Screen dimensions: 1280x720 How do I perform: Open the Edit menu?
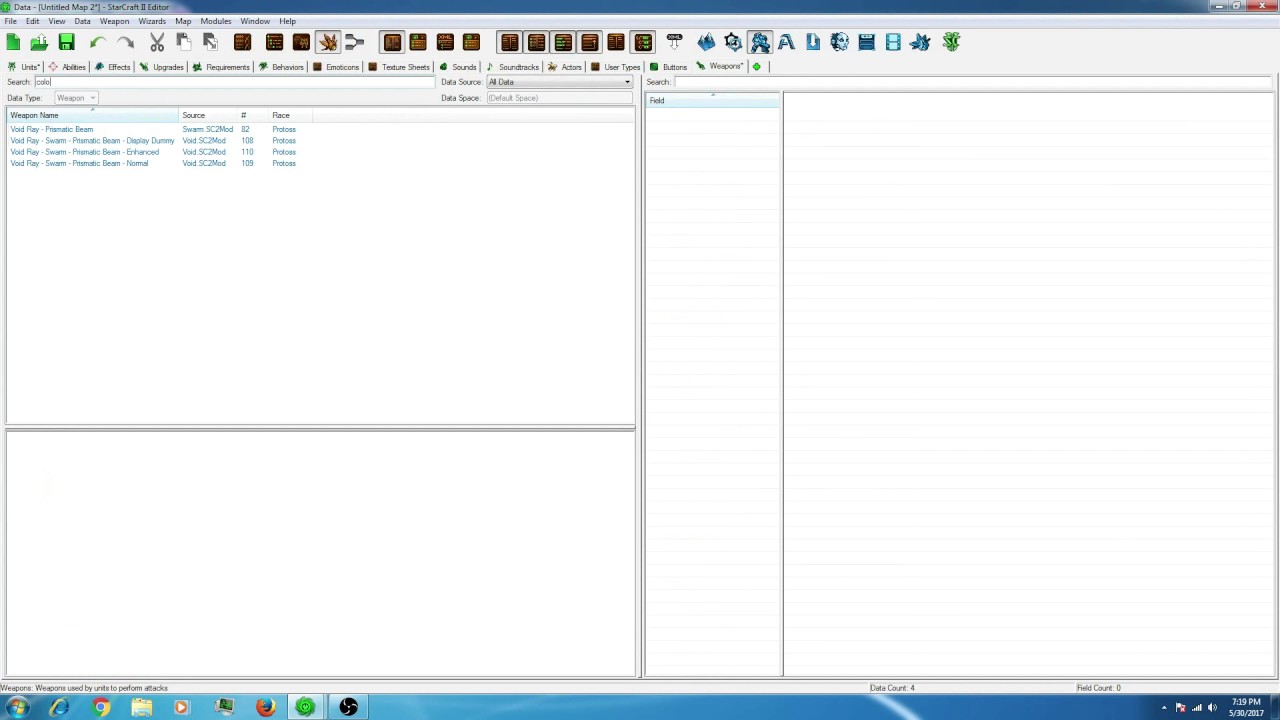point(33,21)
